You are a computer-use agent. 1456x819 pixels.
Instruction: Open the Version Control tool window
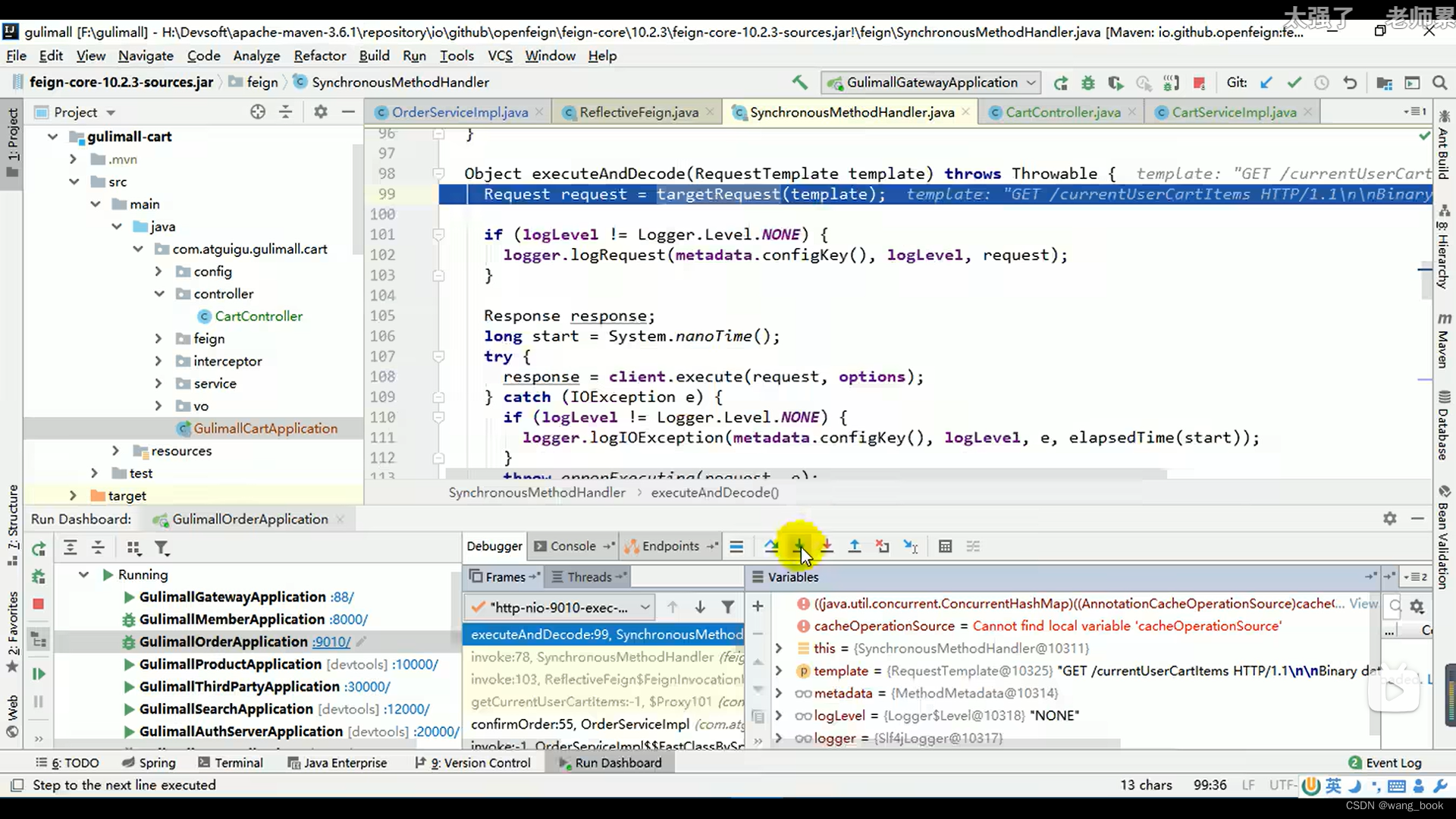(473, 763)
